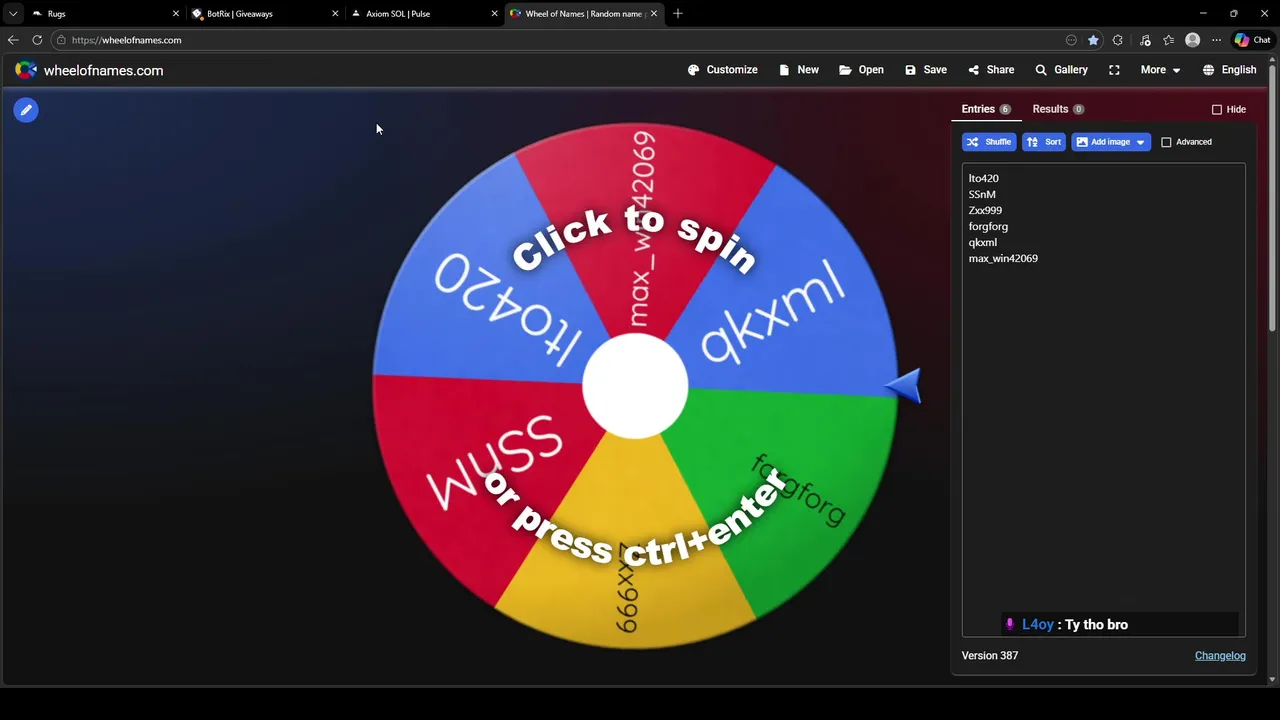Screen dimensions: 1280x720
Task: Open Copilot Chat button
Action: (x=1252, y=40)
